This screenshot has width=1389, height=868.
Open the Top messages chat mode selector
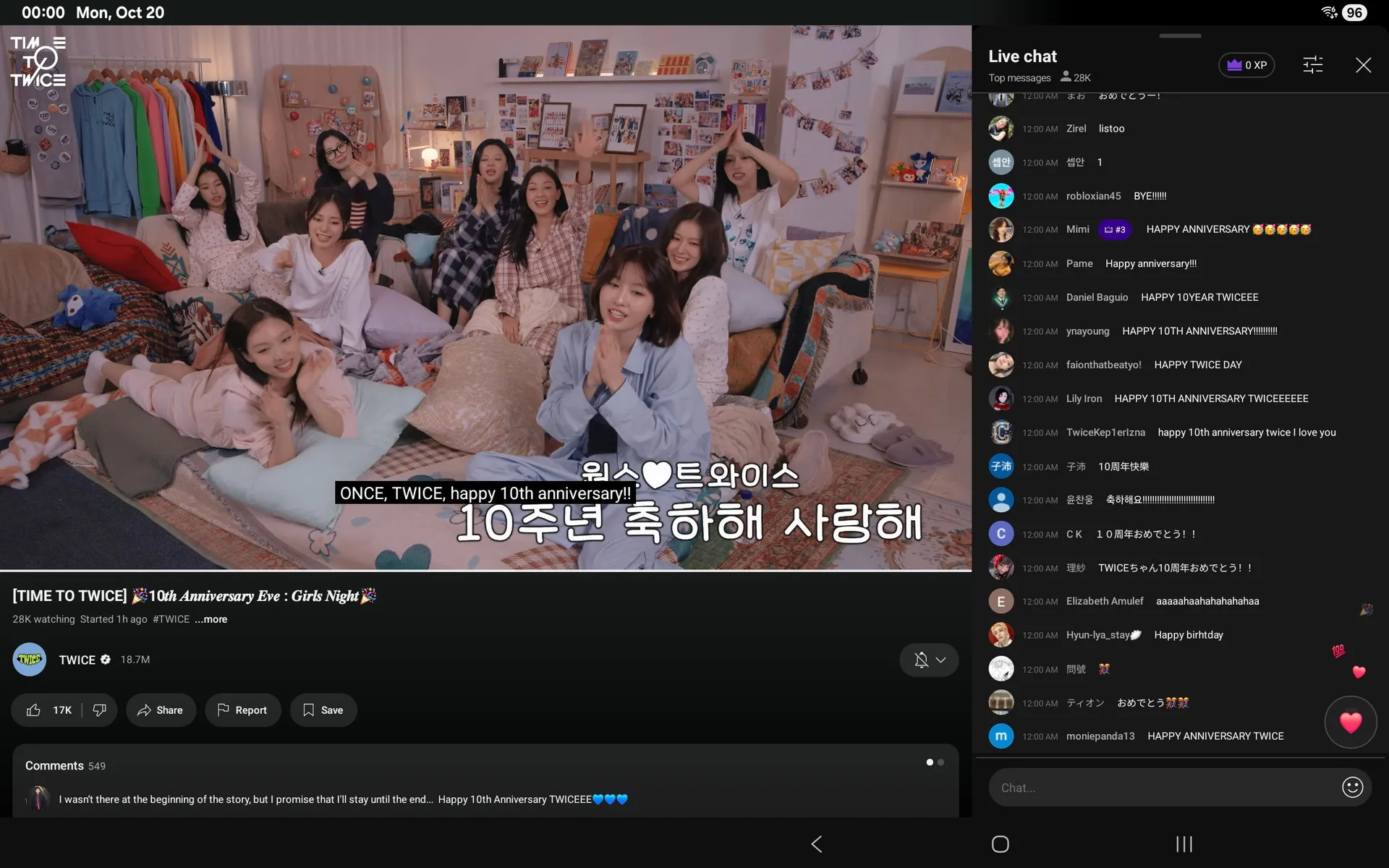click(x=1019, y=78)
